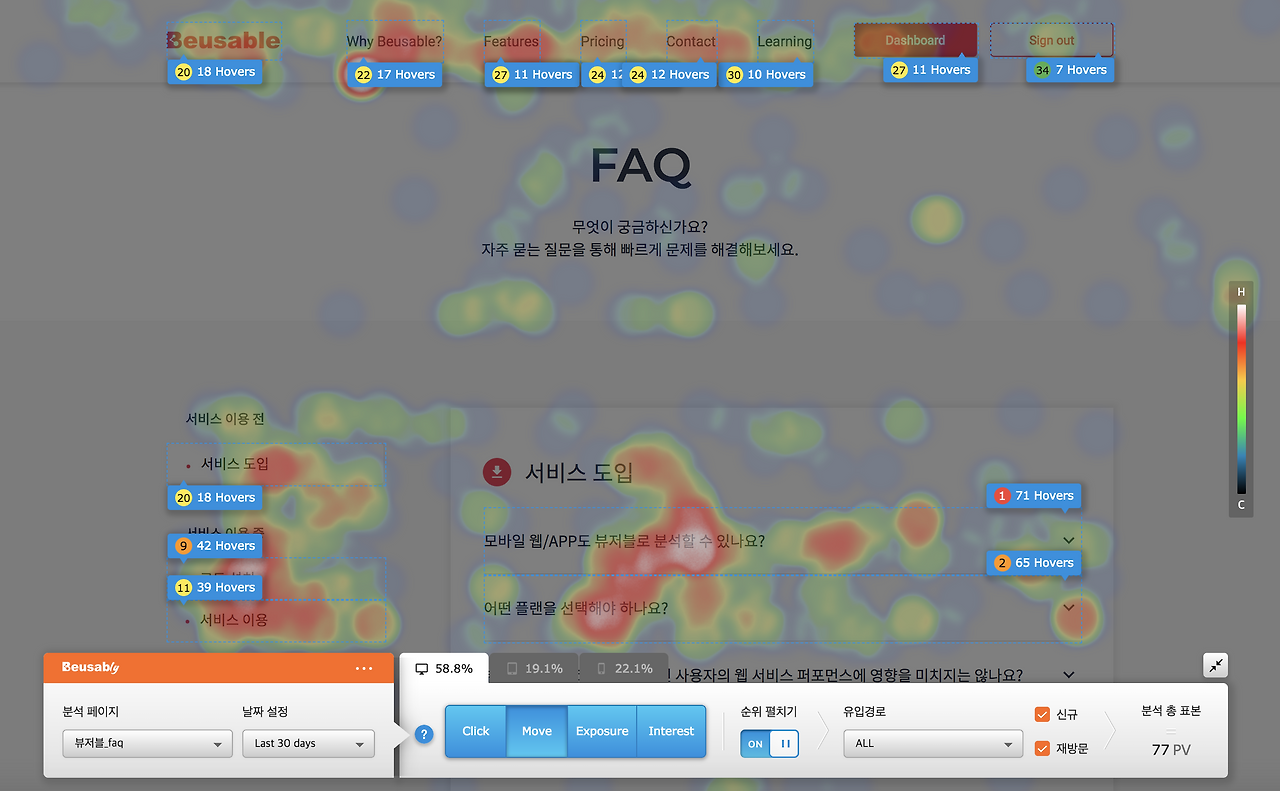Open the three-dot menu on the Beusably panel
This screenshot has height=791, width=1280.
click(x=363, y=668)
